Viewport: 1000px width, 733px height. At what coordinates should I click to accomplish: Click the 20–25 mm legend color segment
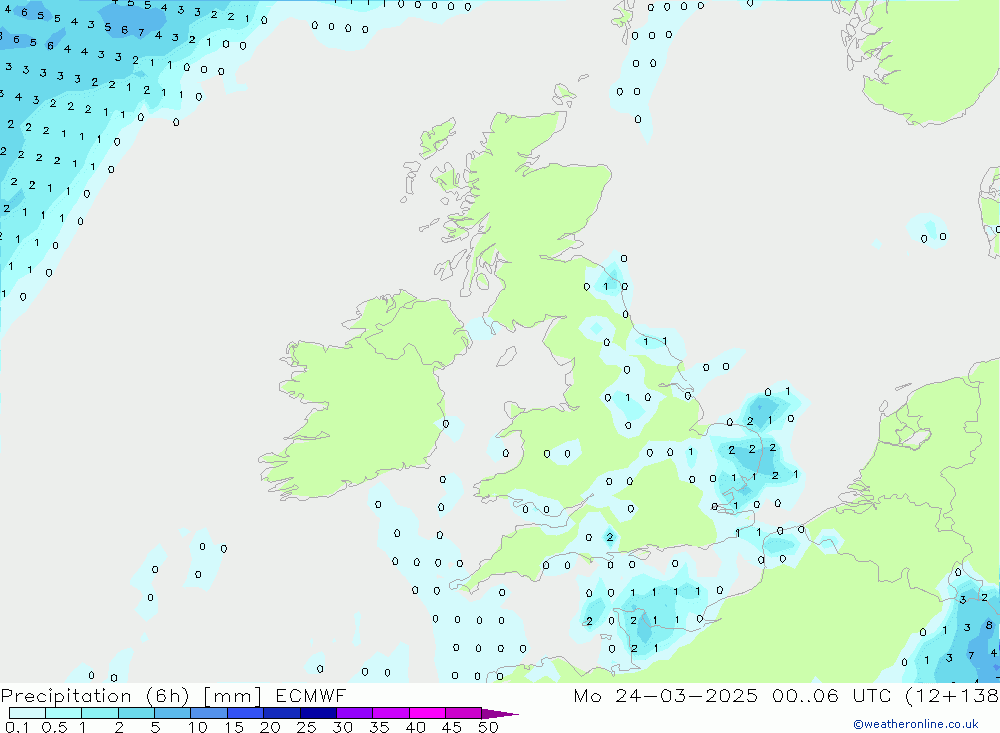click(x=282, y=713)
